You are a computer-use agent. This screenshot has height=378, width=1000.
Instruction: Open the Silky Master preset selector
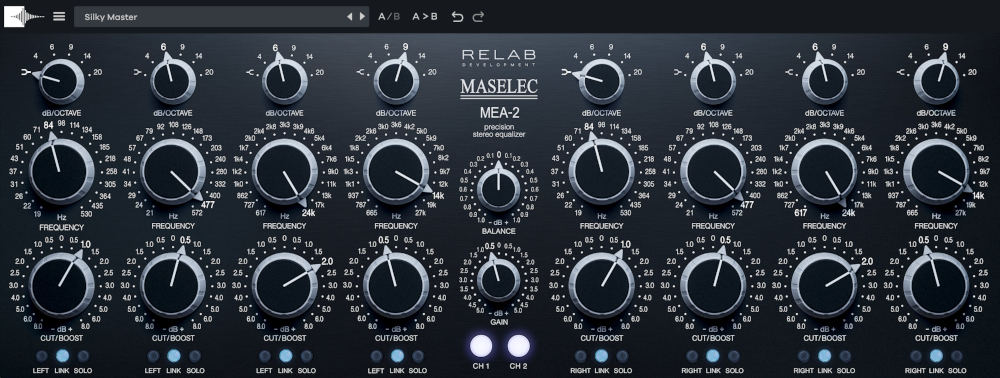click(x=221, y=17)
